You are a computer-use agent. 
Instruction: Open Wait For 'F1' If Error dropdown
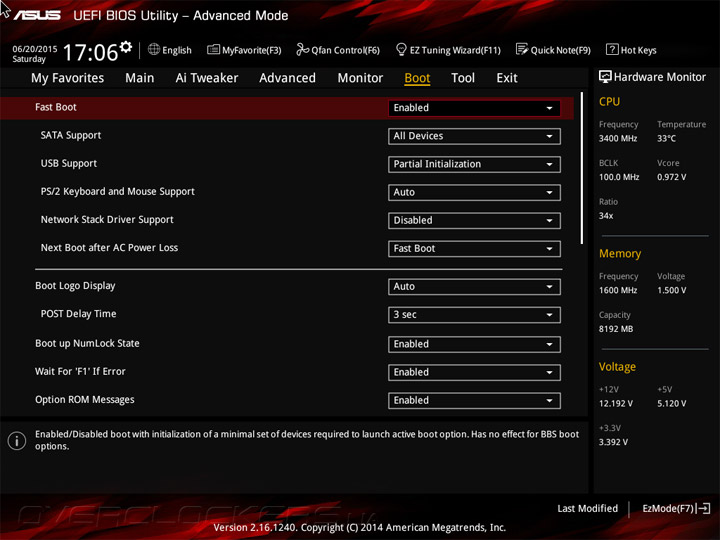click(x=474, y=372)
